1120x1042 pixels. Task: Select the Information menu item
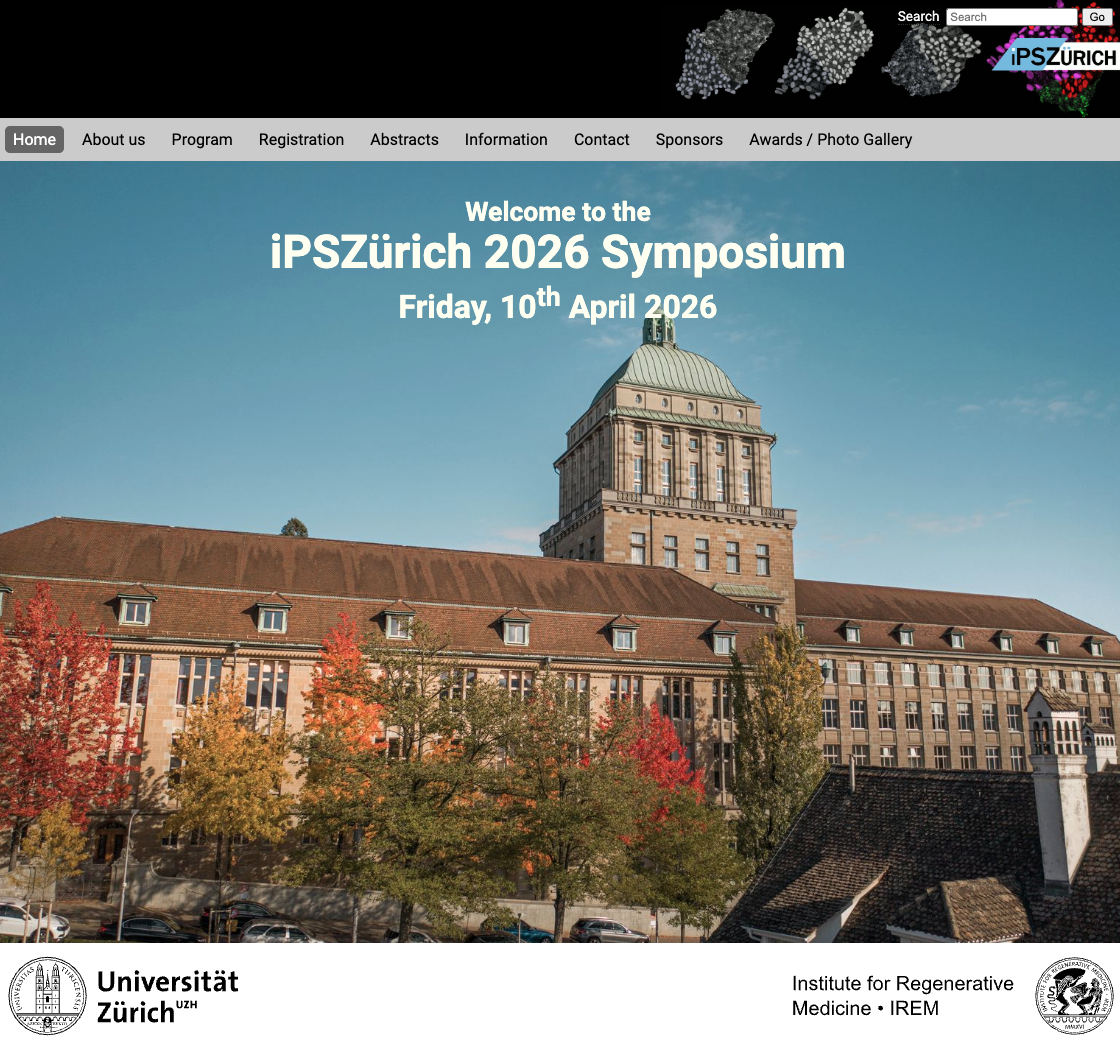pos(506,140)
